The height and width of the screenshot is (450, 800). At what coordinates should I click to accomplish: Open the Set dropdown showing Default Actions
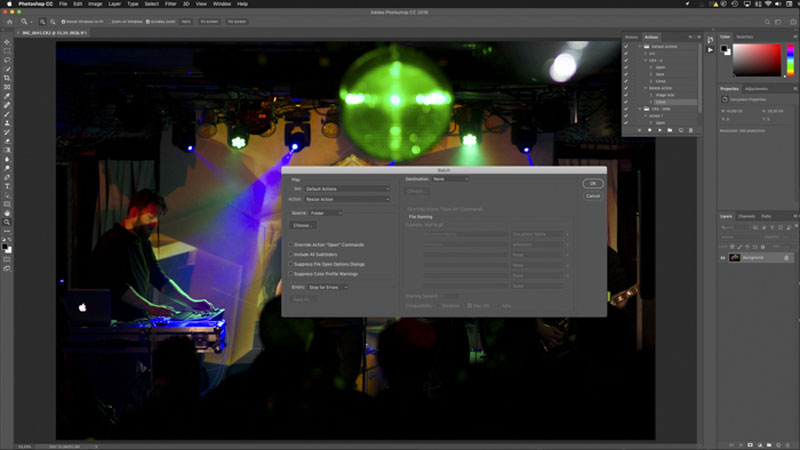(347, 189)
